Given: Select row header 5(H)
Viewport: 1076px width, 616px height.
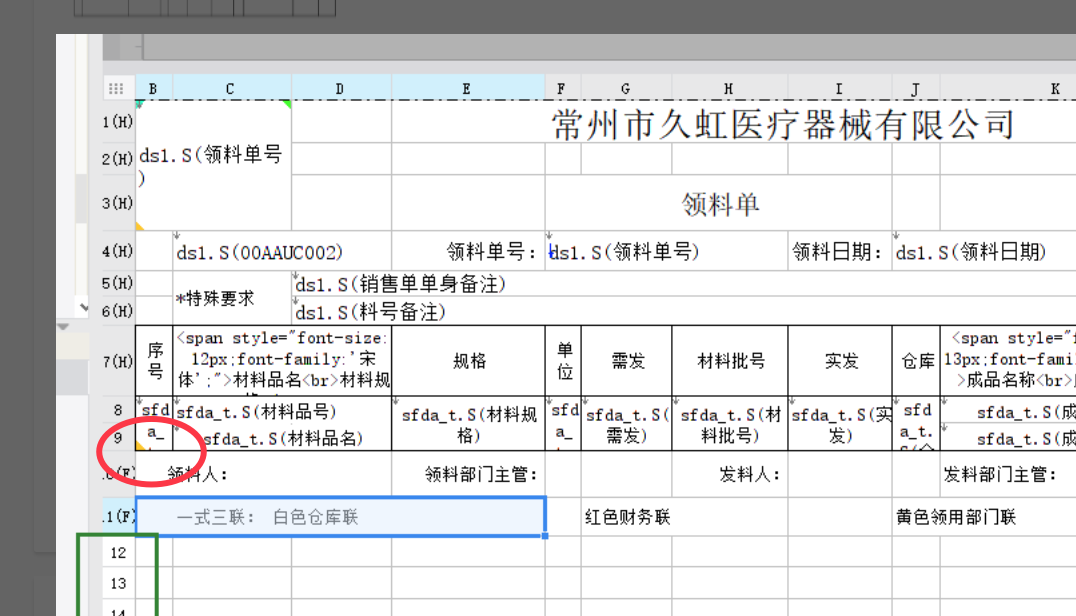Looking at the screenshot, I should tap(118, 283).
